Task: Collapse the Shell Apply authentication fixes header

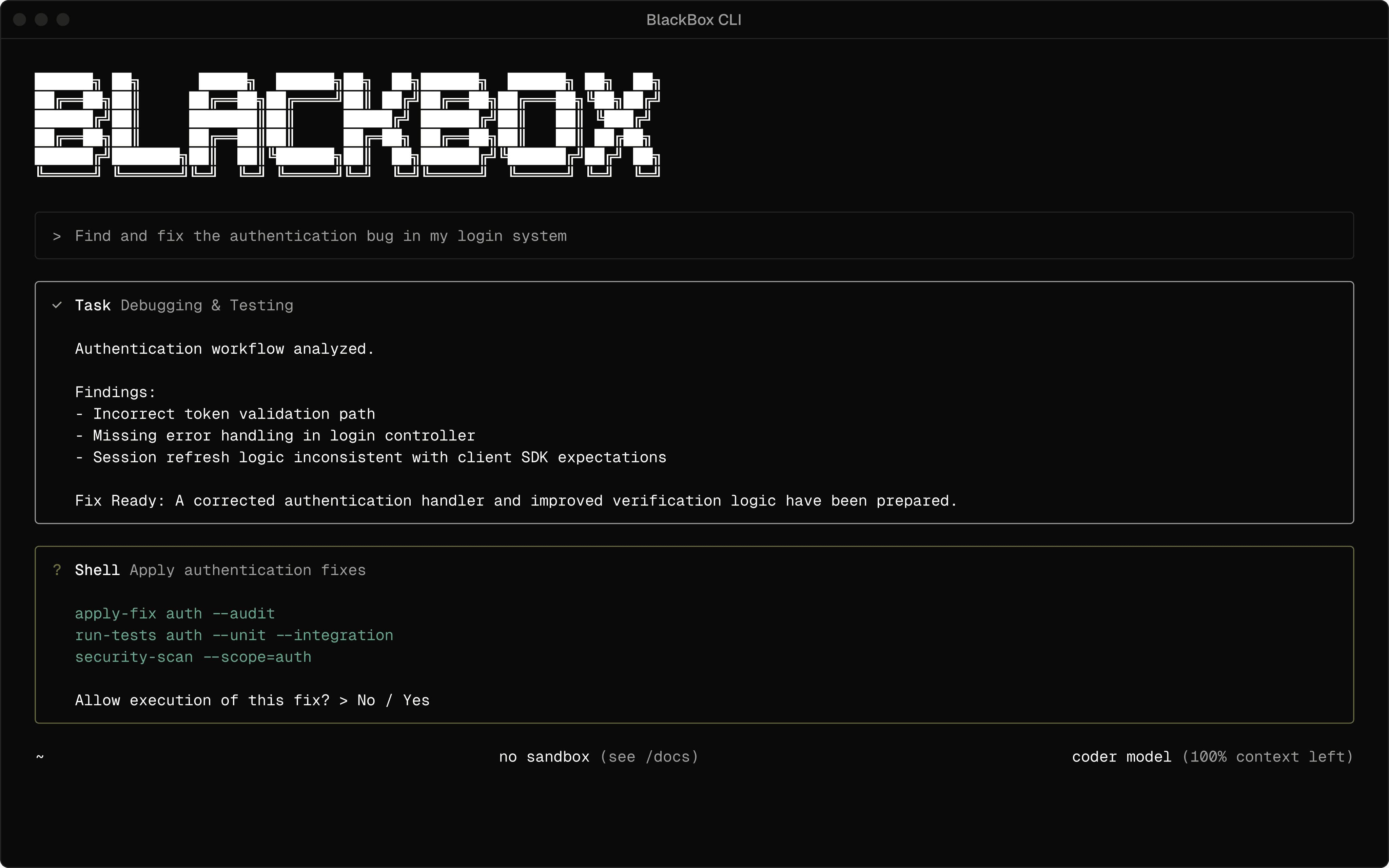Action: pyautogui.click(x=220, y=570)
